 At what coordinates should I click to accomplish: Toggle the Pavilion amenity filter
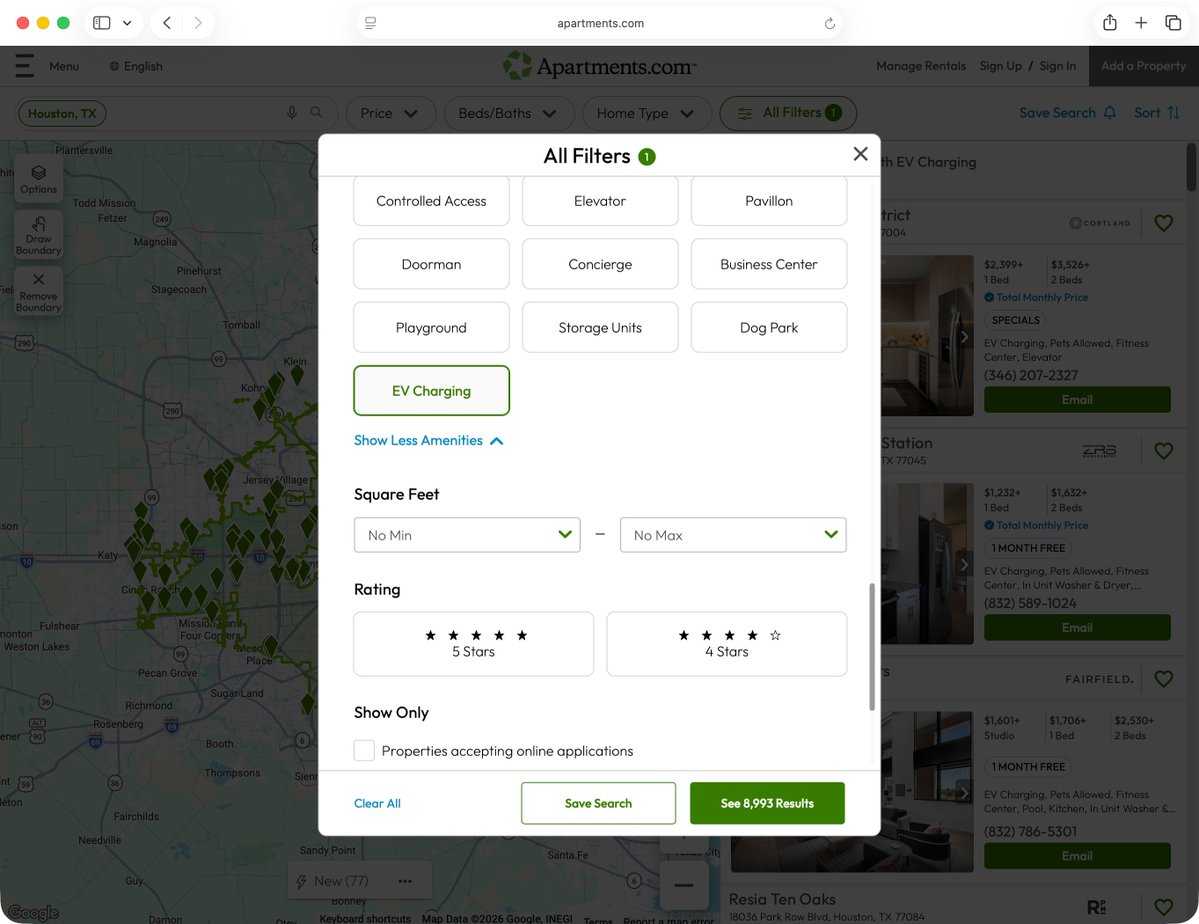pyautogui.click(x=768, y=200)
